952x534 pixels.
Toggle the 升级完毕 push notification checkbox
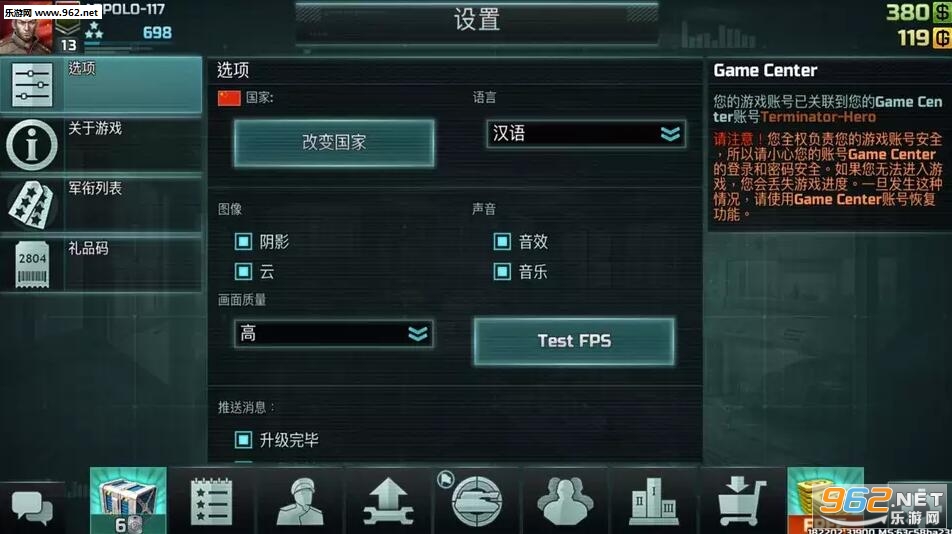(x=243, y=439)
